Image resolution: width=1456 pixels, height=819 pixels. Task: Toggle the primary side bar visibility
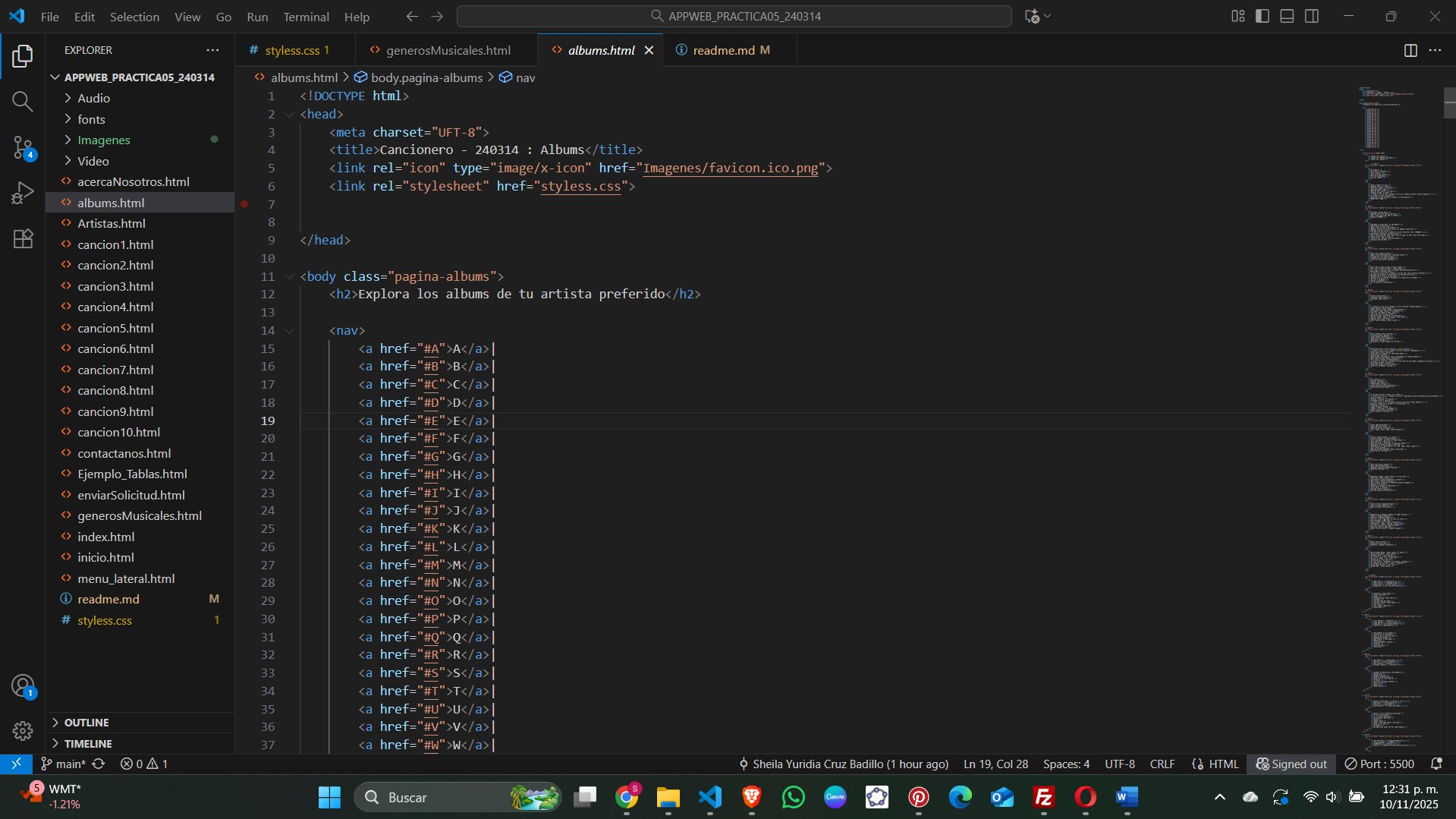(1263, 16)
